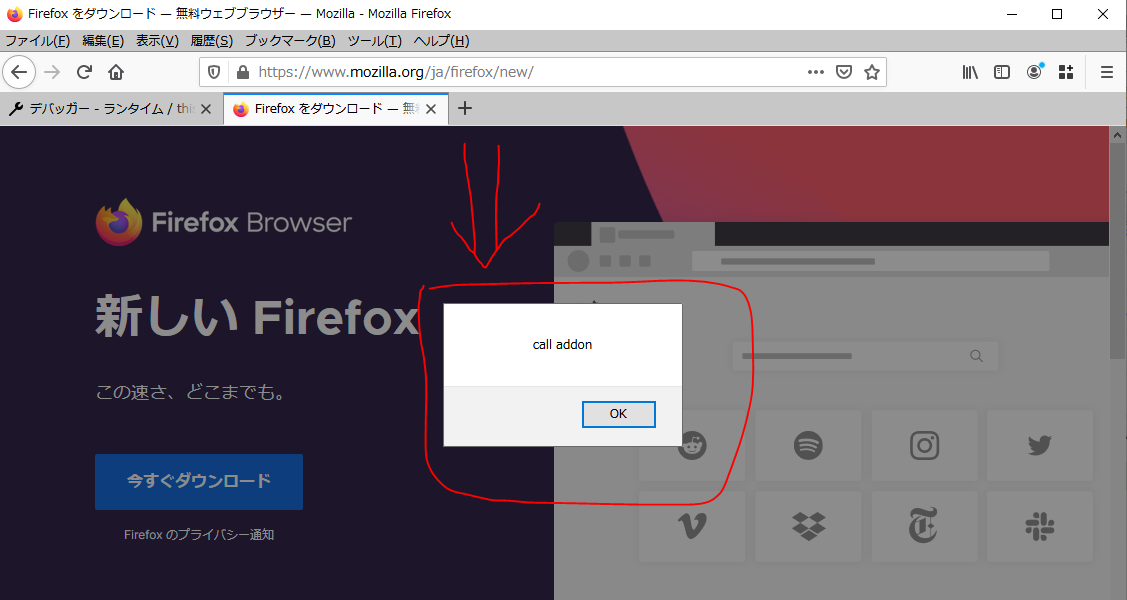Click the Twitter tile icon
The image size is (1127, 600).
tap(1039, 446)
